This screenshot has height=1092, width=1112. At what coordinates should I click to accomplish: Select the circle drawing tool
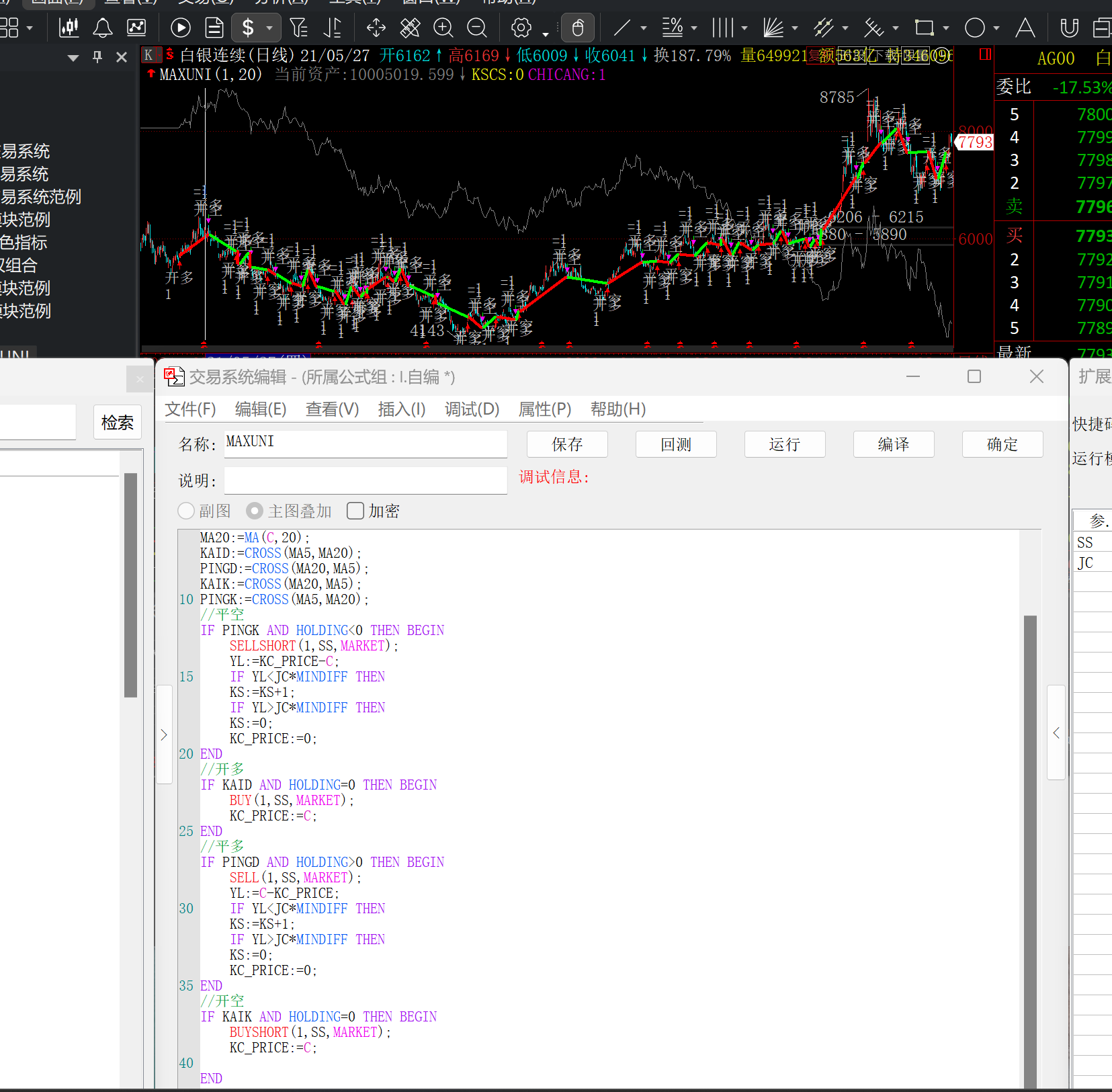975,28
